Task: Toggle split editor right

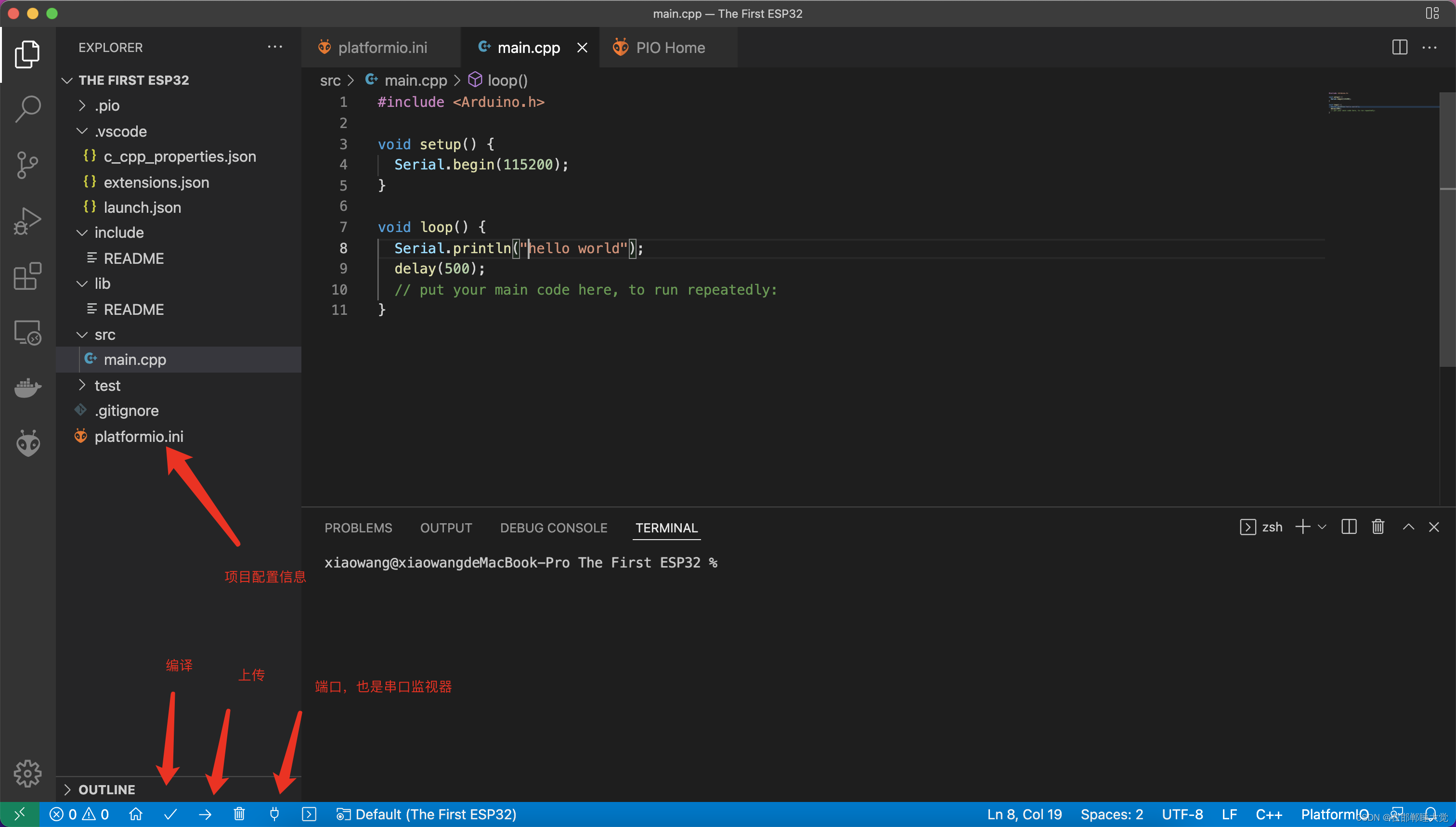Action: coord(1399,47)
